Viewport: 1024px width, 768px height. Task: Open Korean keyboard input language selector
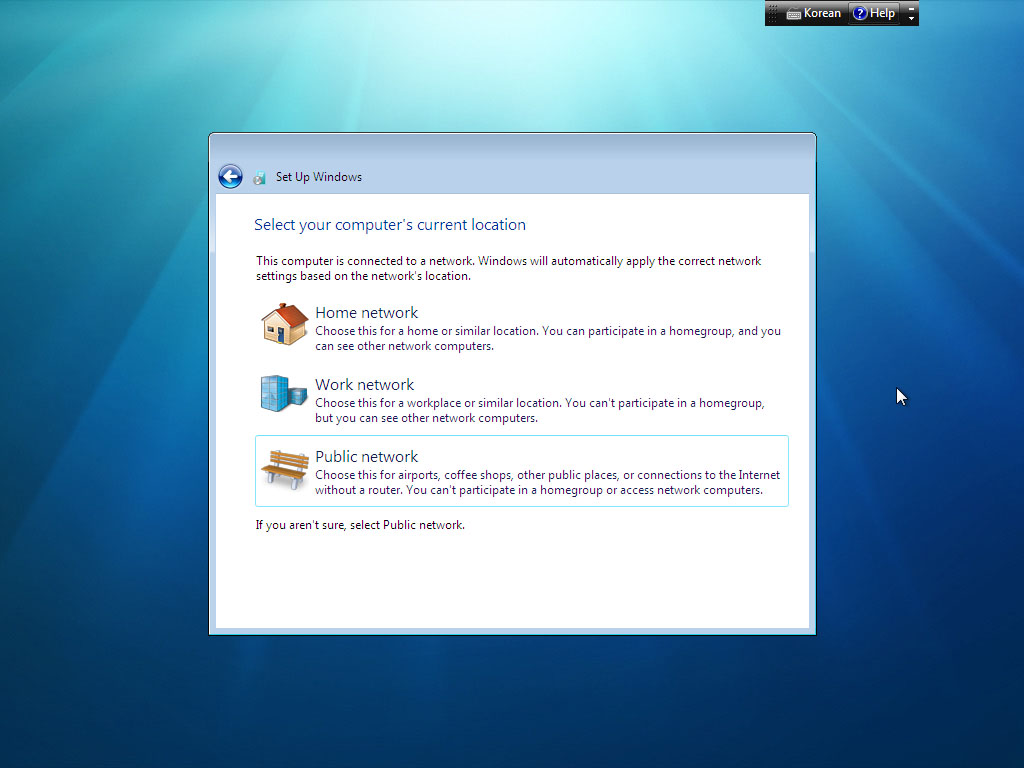[x=813, y=13]
